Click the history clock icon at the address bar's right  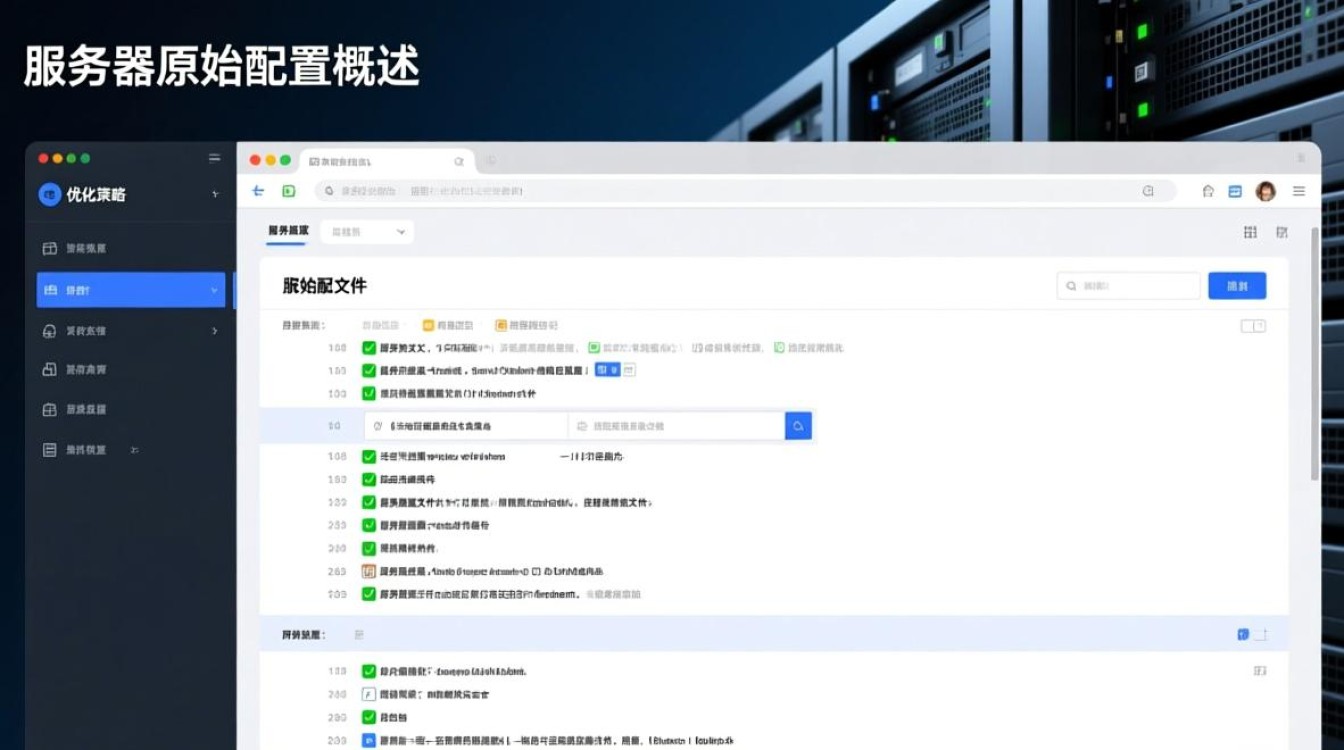(x=1150, y=191)
